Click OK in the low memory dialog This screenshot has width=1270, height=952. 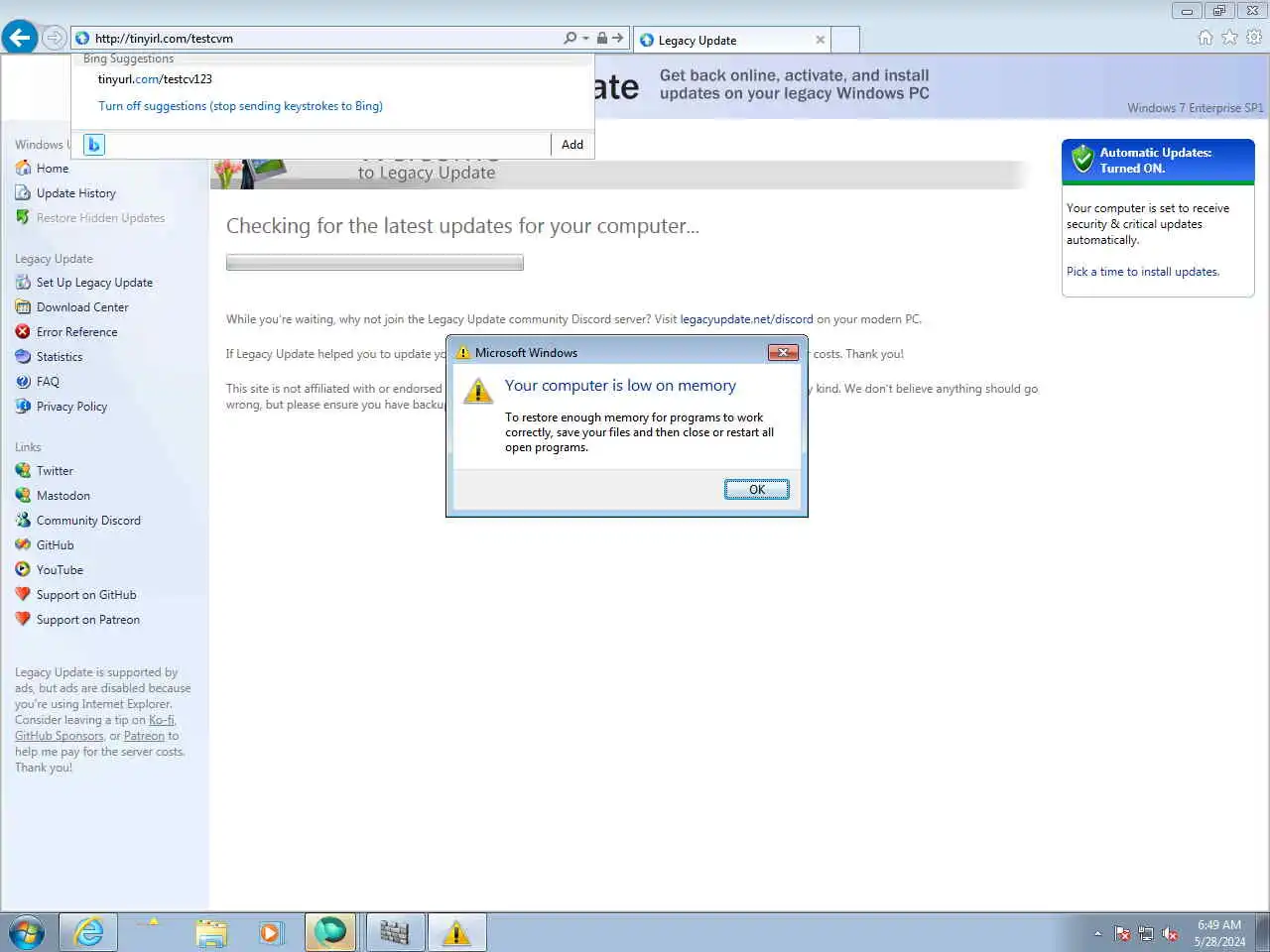point(757,489)
